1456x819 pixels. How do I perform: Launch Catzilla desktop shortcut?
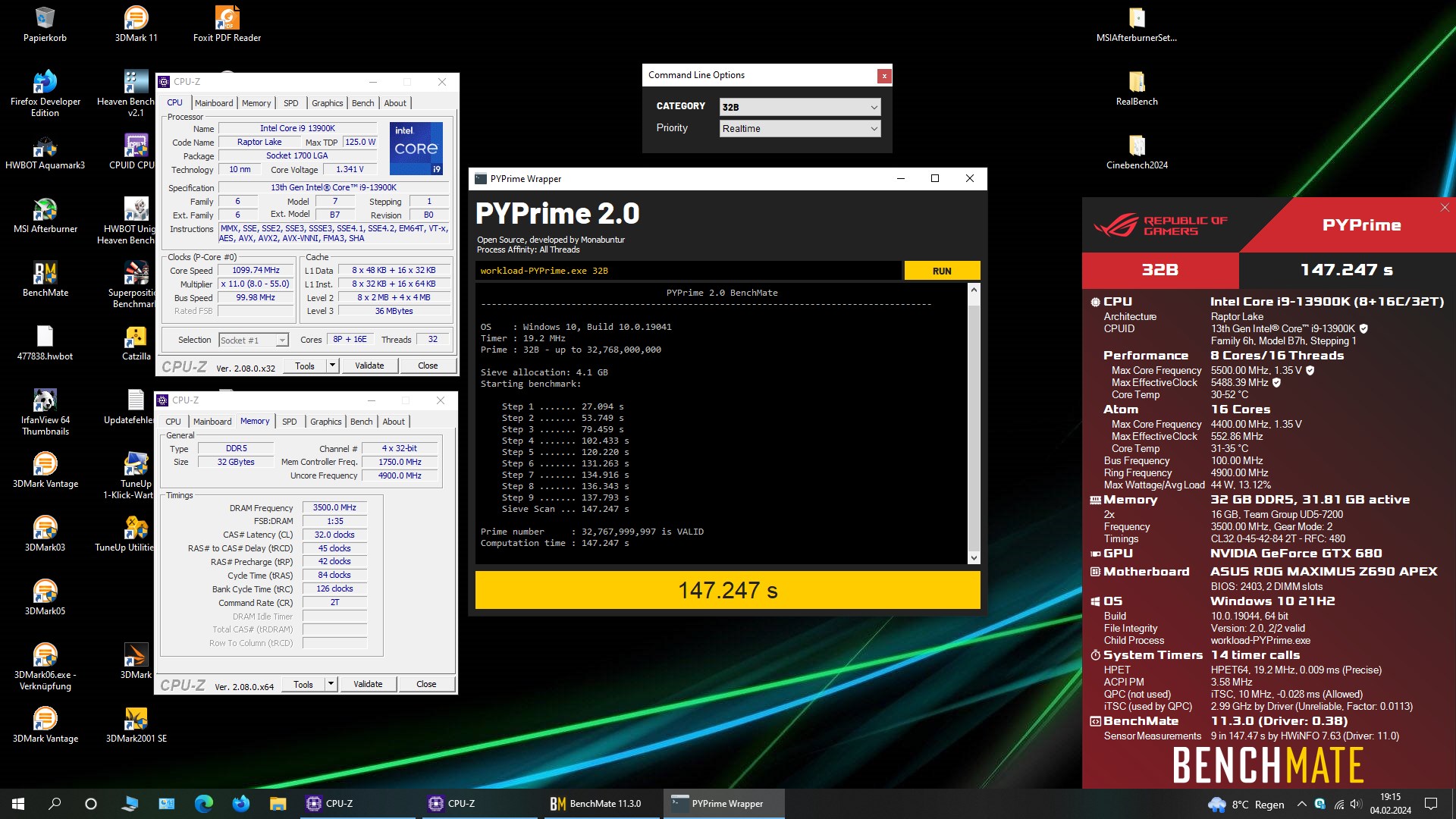[x=136, y=343]
